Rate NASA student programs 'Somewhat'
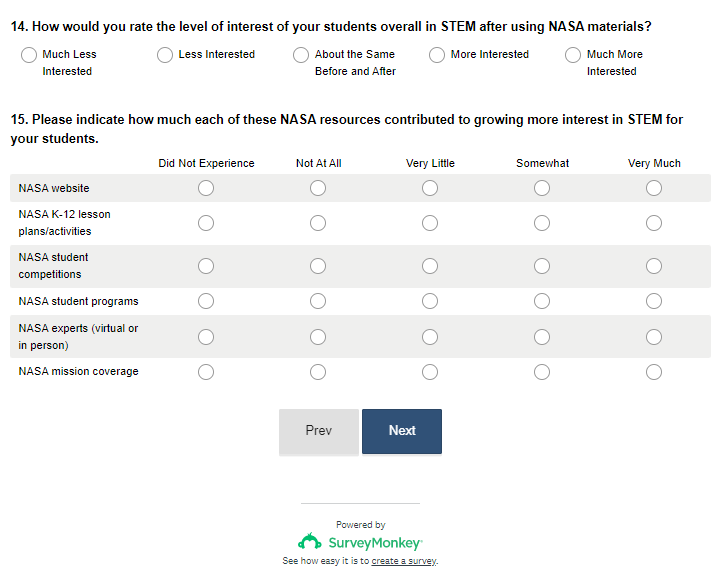Viewport: 727px width, 579px height. click(542, 301)
